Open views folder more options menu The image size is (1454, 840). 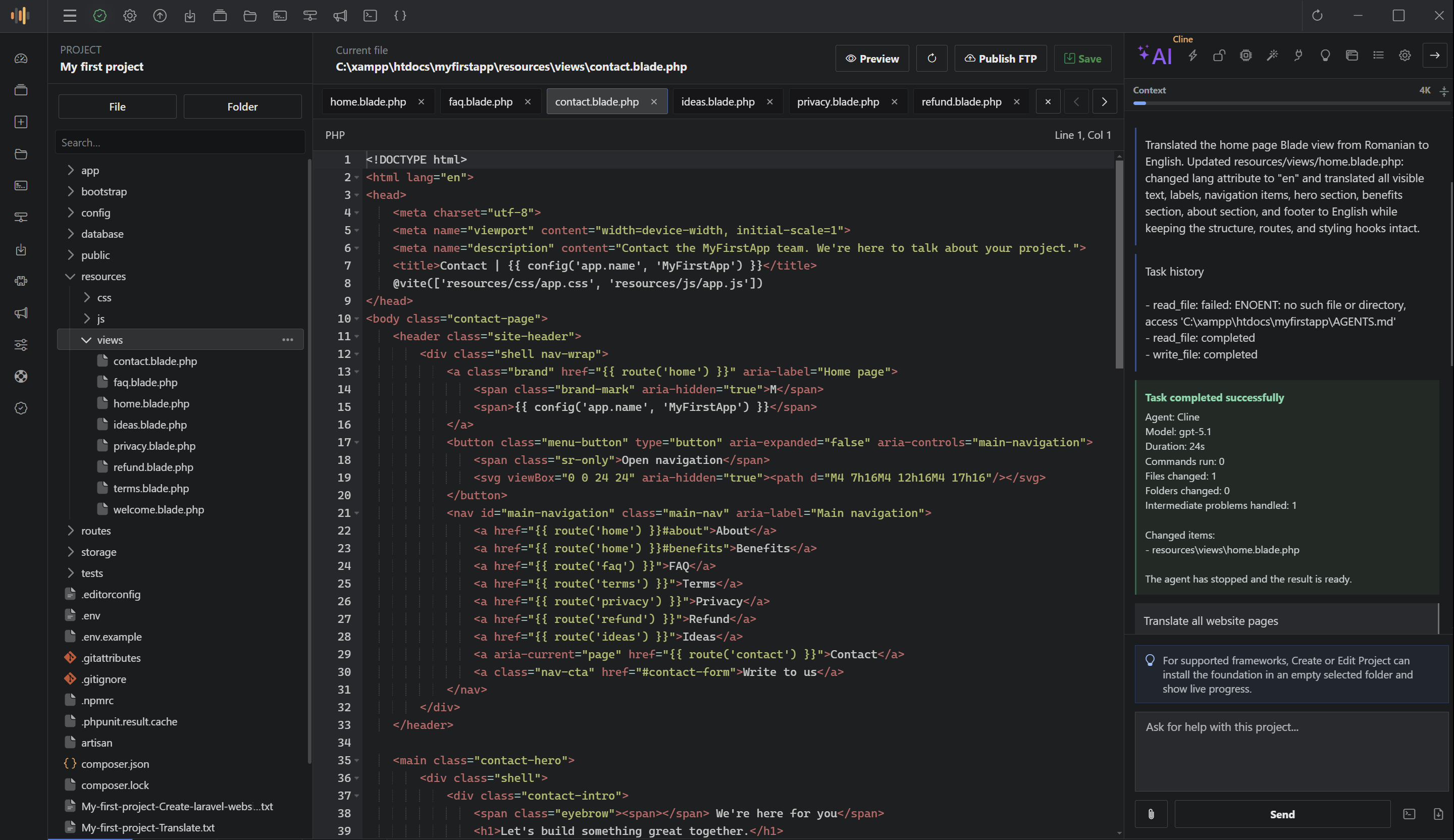[x=287, y=340]
